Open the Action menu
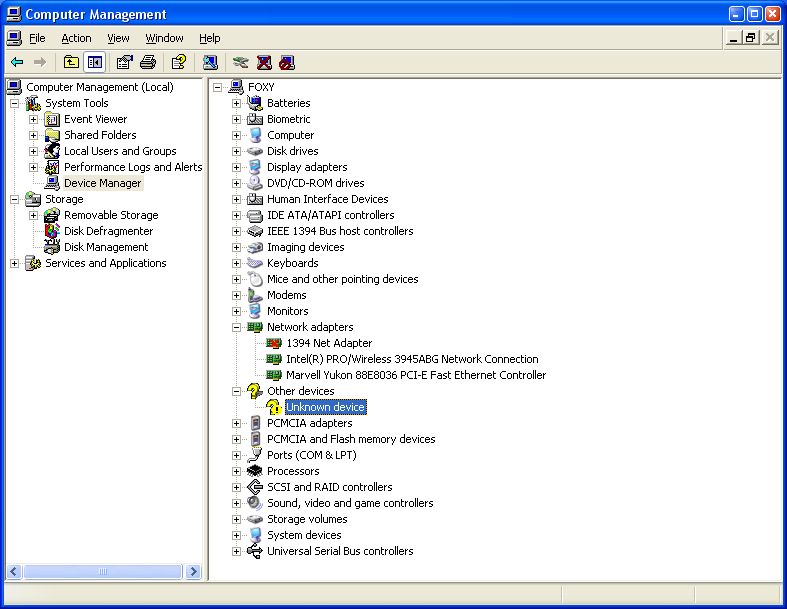This screenshot has height=609, width=787. pyautogui.click(x=76, y=38)
